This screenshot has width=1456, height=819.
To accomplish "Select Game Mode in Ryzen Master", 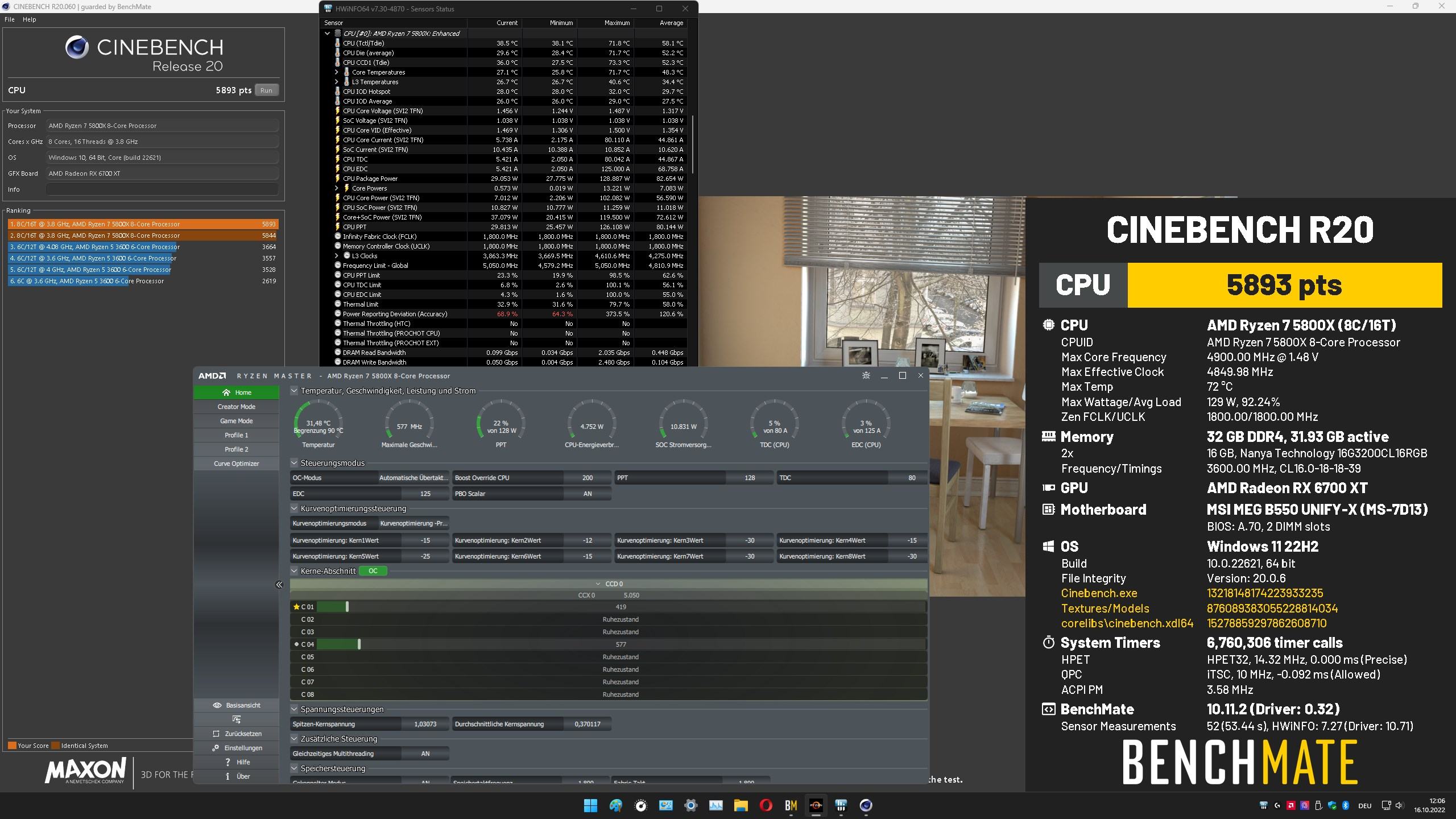I will click(x=237, y=421).
